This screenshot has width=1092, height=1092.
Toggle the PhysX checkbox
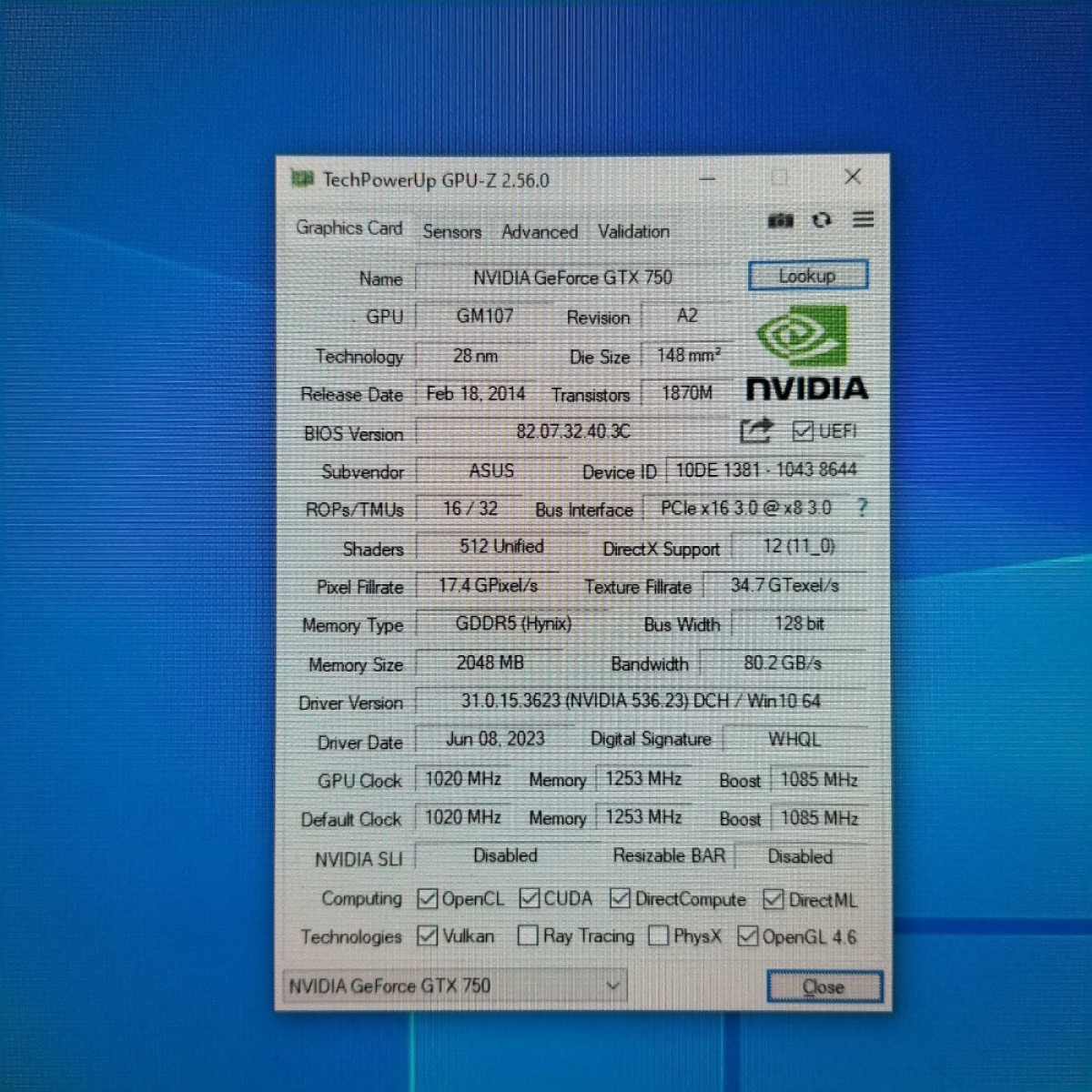[x=658, y=935]
